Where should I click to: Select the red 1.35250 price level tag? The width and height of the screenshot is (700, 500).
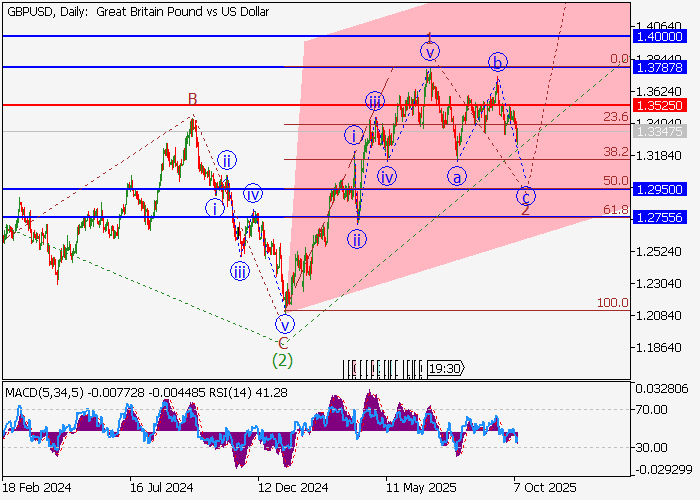click(664, 104)
